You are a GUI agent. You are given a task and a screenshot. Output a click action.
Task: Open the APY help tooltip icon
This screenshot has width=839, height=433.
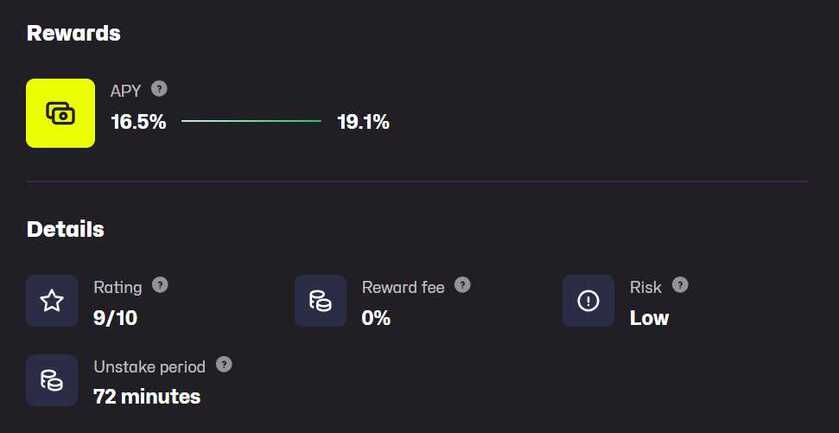(x=159, y=89)
